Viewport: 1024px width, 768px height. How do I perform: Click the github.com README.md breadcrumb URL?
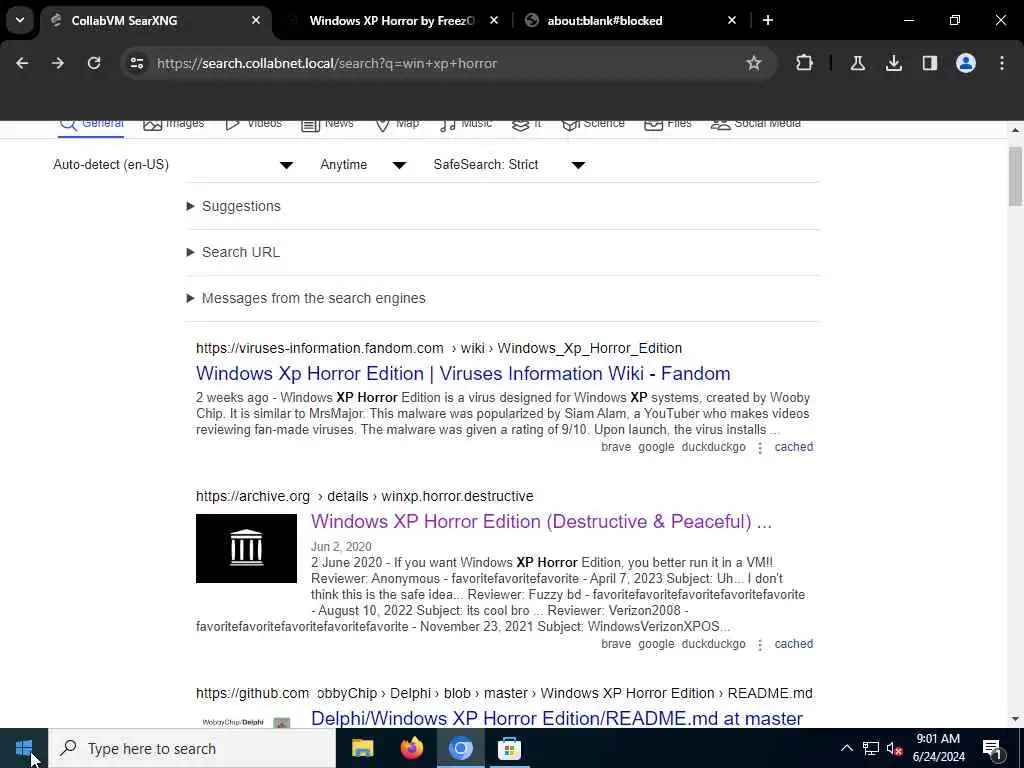tap(504, 694)
